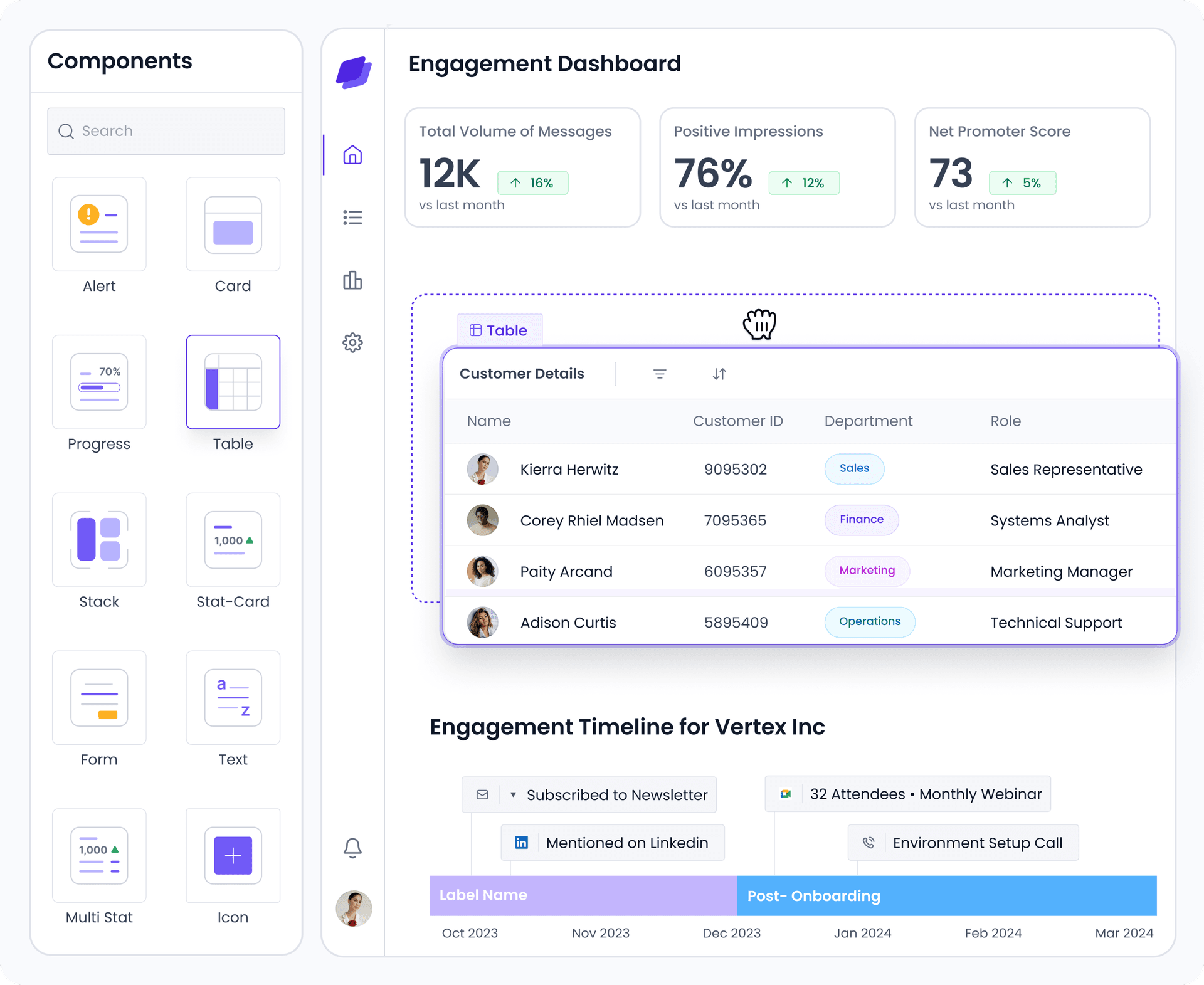Switch to the Table tab above Customer Details
Image resolution: width=1204 pixels, height=985 pixels.
coord(499,330)
